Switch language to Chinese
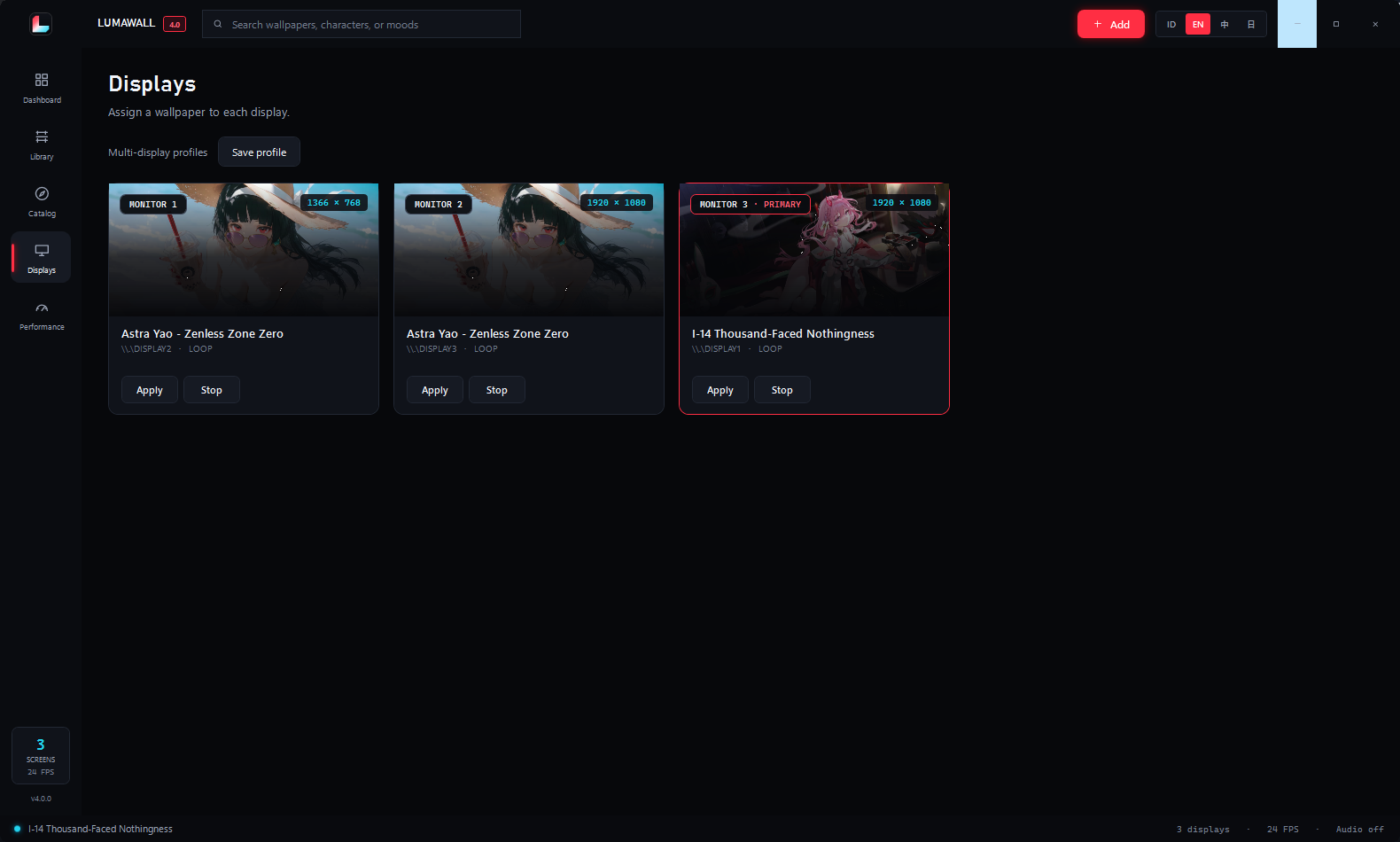The height and width of the screenshot is (842, 1400). [1225, 24]
